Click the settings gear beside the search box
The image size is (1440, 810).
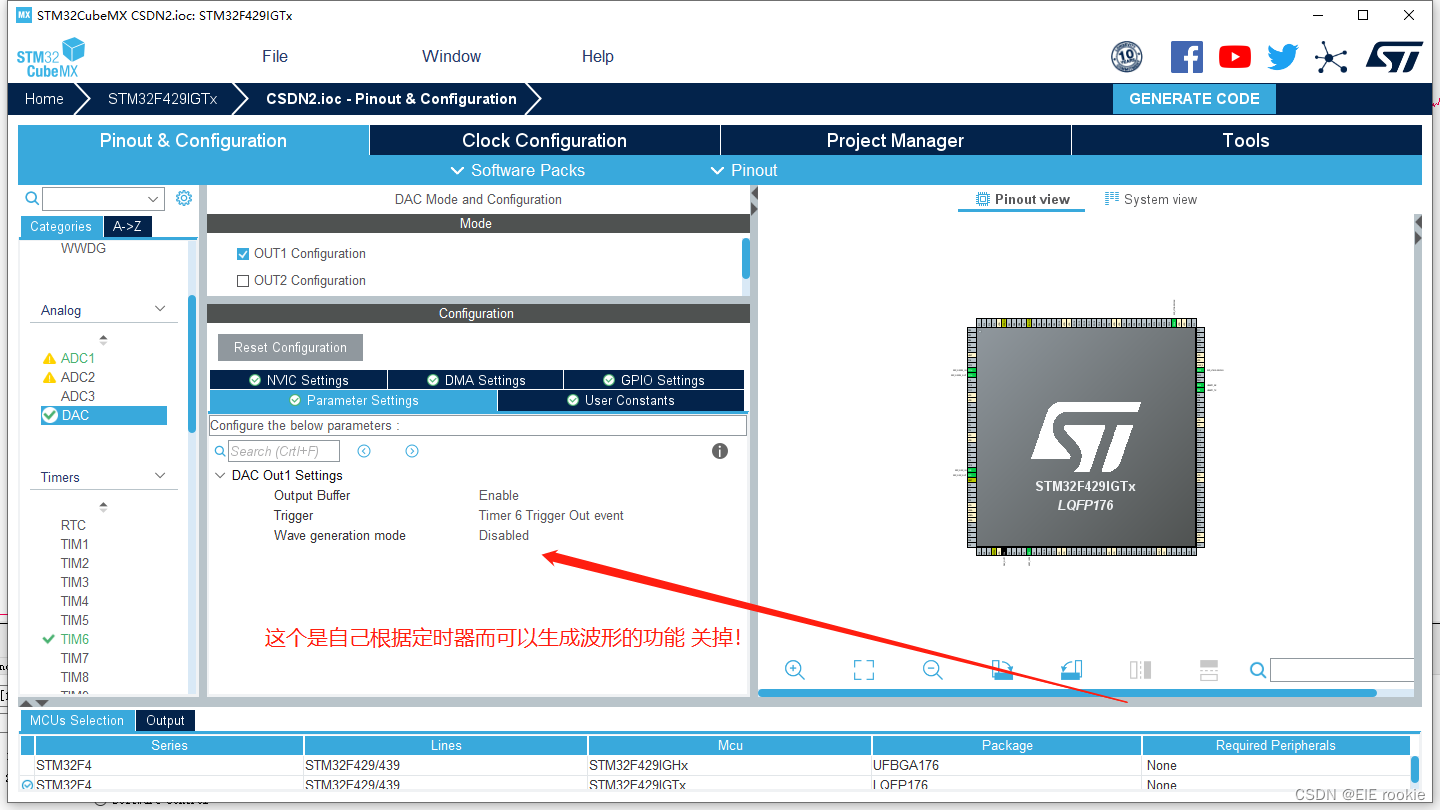point(183,198)
